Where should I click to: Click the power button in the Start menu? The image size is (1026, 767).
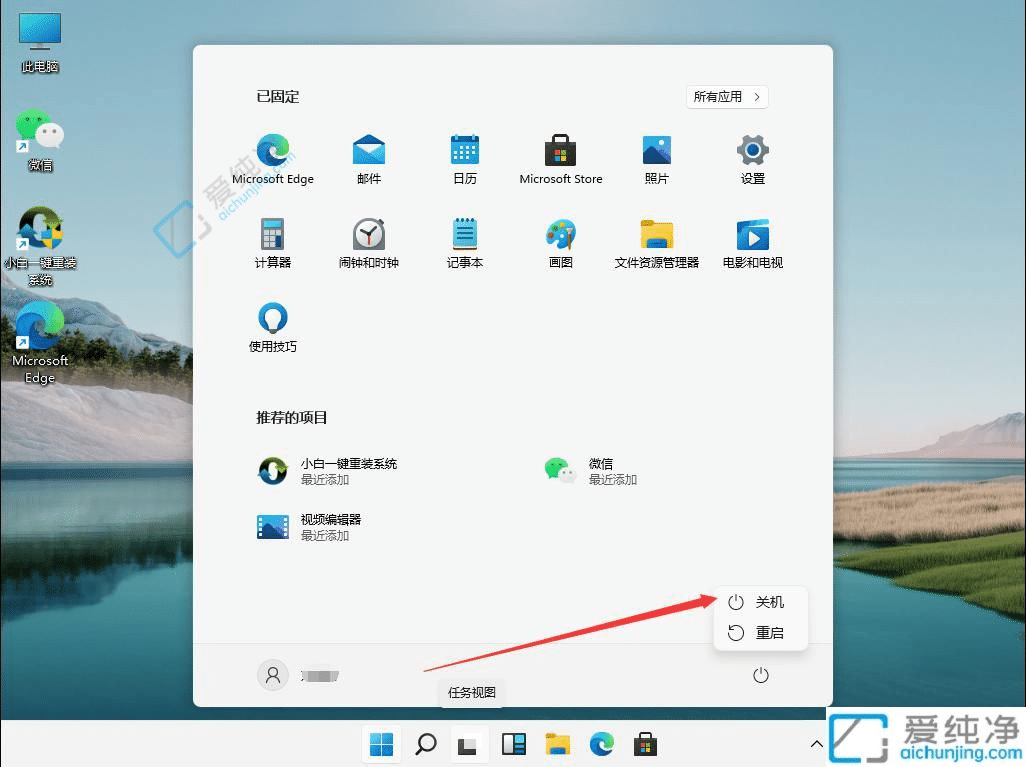tap(761, 675)
